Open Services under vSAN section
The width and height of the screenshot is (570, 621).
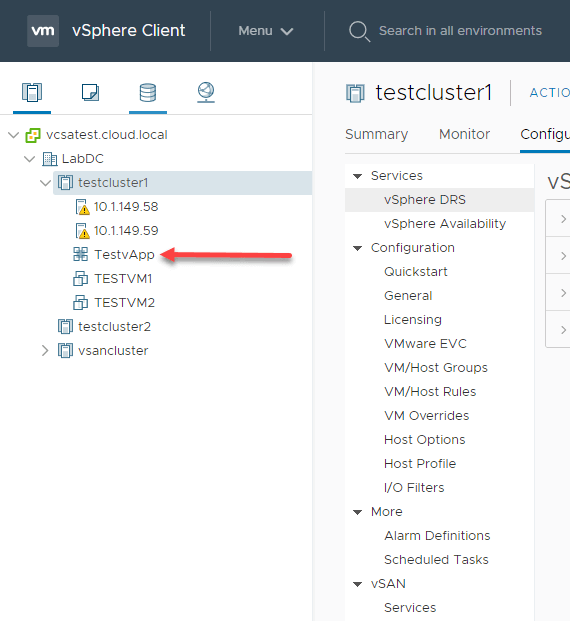410,608
